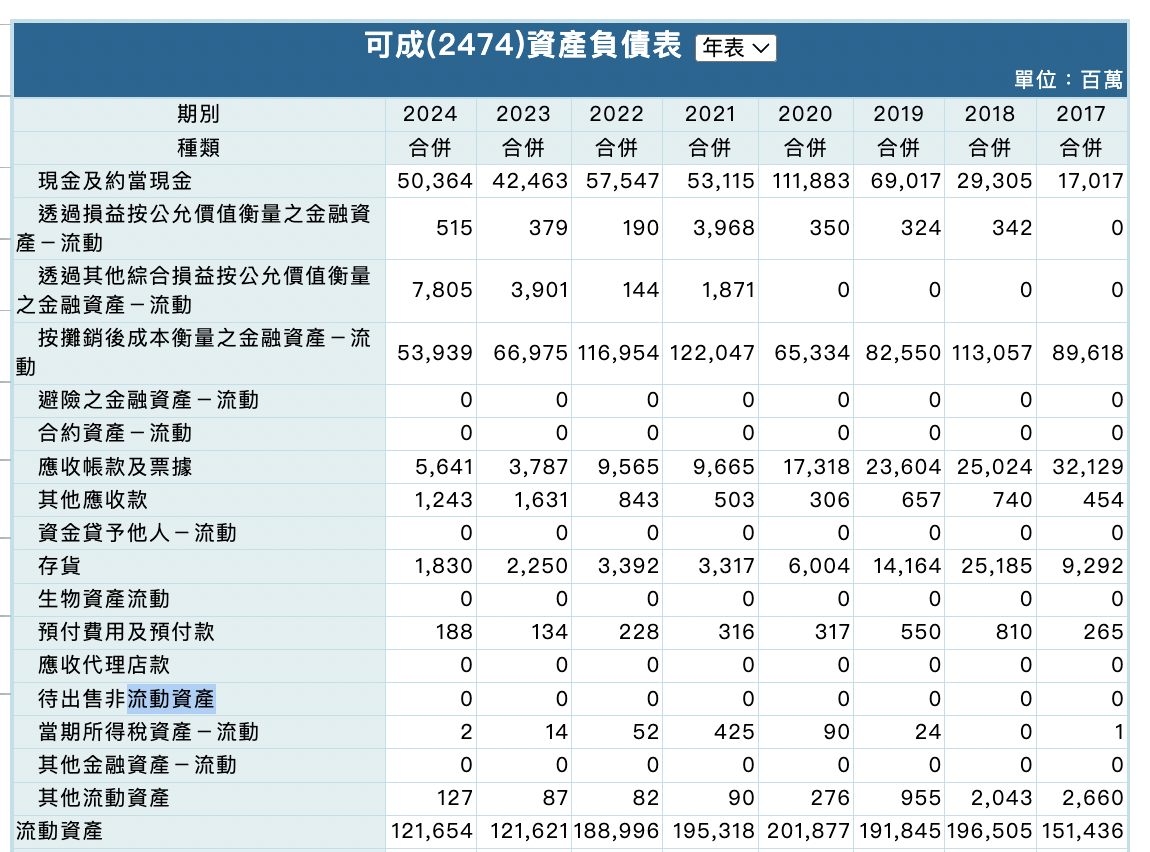The height and width of the screenshot is (852, 1150).
Task: Click the 2017 other current assets 2,660
Action: tap(1092, 798)
